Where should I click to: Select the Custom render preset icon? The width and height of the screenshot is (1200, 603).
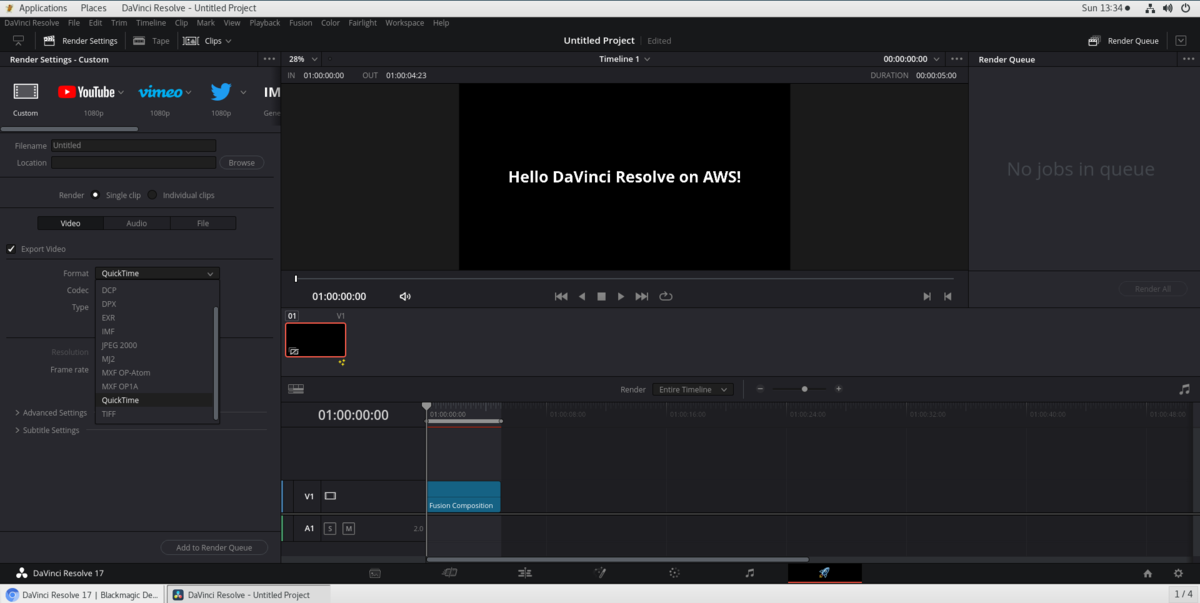pyautogui.click(x=26, y=92)
